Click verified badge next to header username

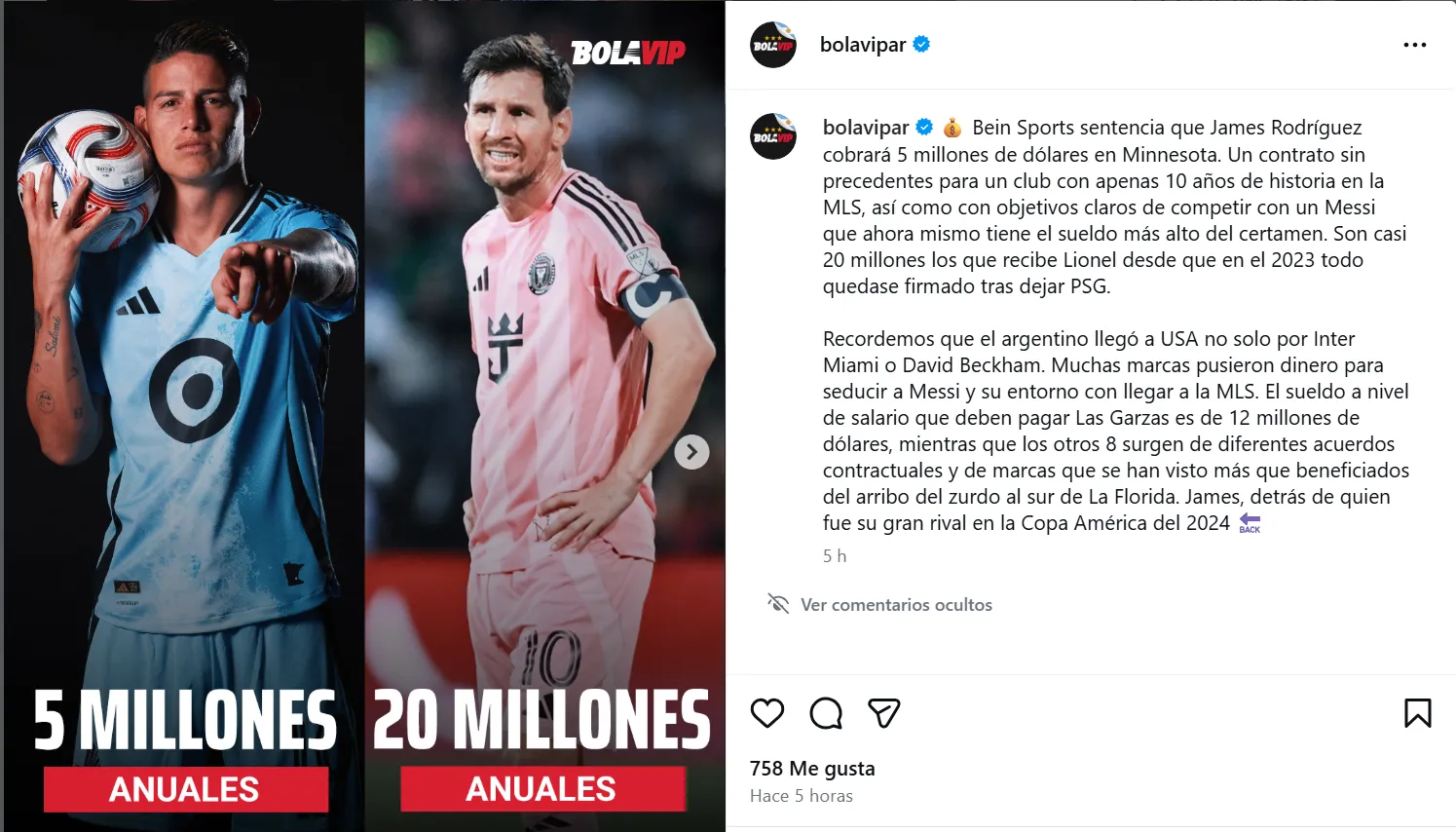[921, 44]
